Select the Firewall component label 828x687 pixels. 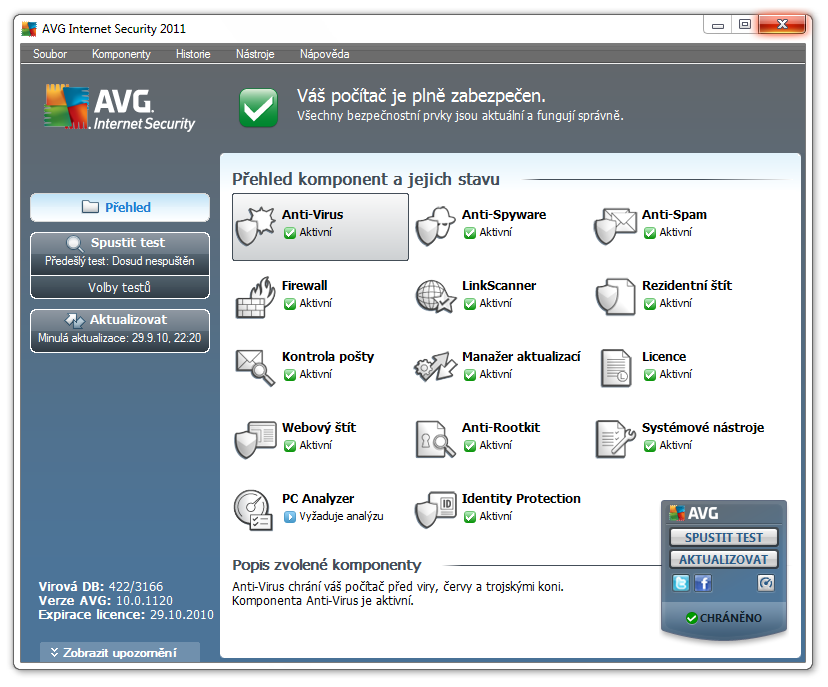click(x=305, y=286)
